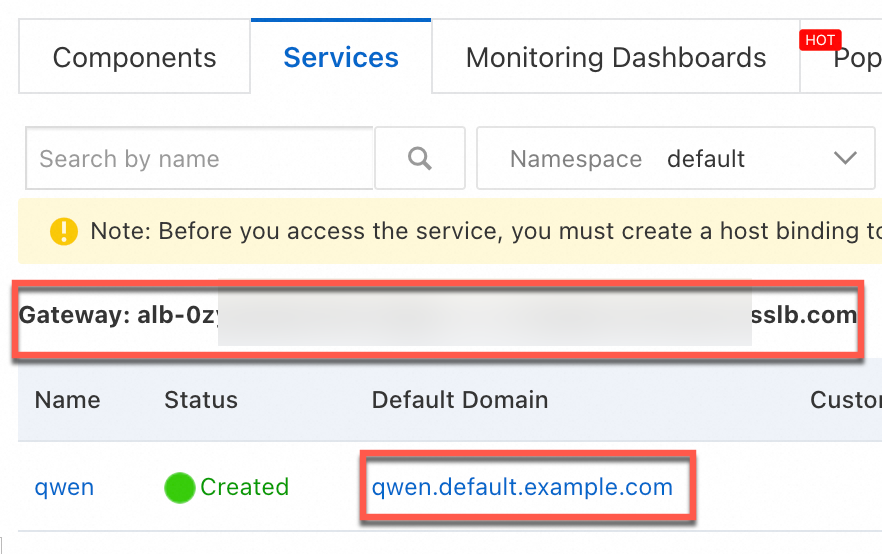Click the Gateway address text
Image resolution: width=882 pixels, height=554 pixels.
438,315
